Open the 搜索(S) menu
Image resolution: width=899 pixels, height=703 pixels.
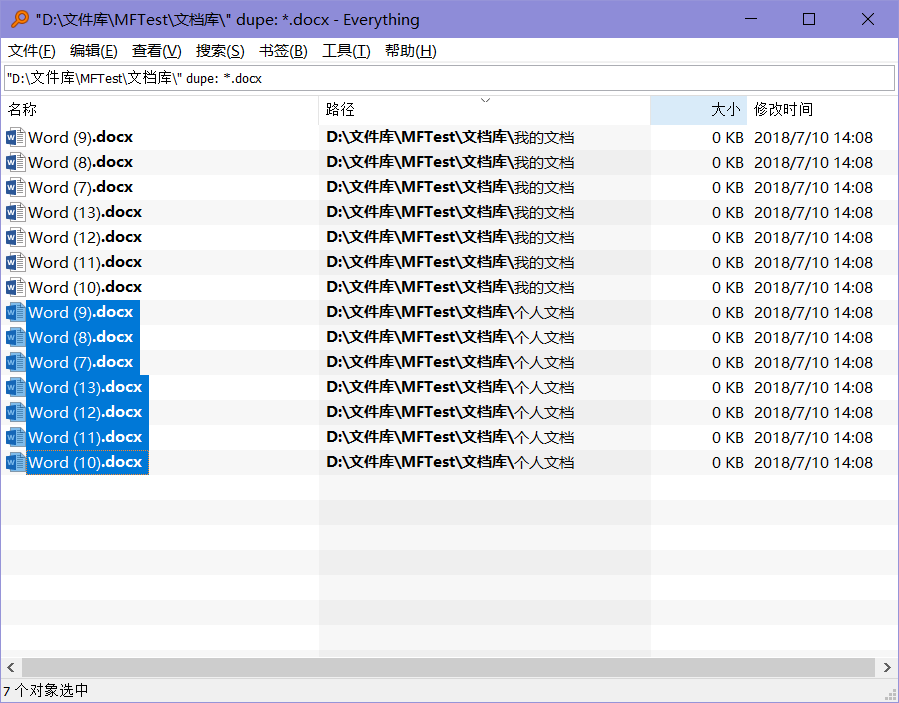pos(220,51)
